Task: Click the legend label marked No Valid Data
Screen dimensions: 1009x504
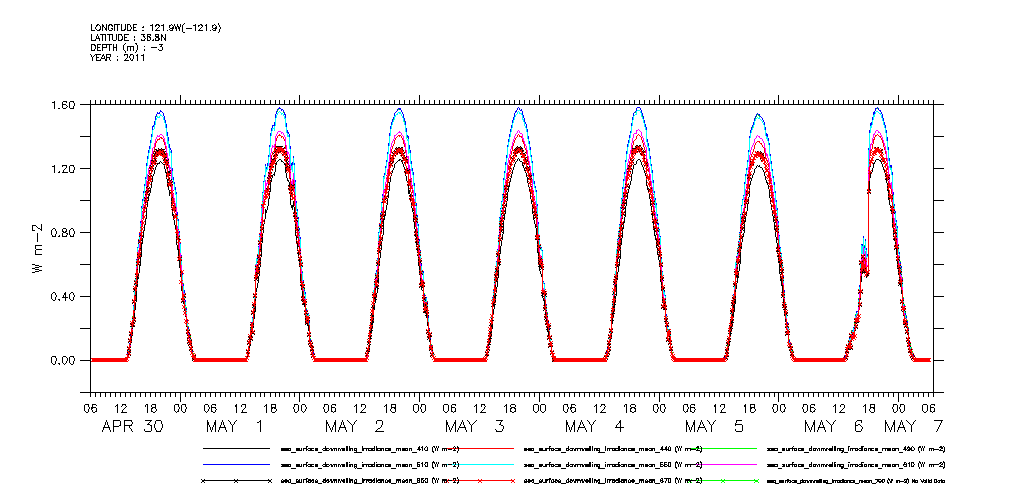Action: point(856,481)
